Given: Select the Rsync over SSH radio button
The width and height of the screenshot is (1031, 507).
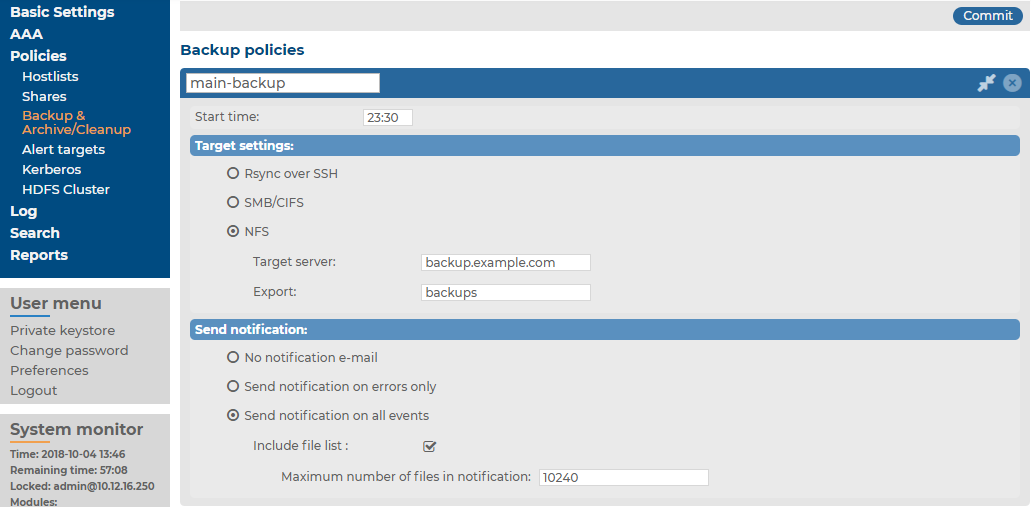Looking at the screenshot, I should [233, 173].
